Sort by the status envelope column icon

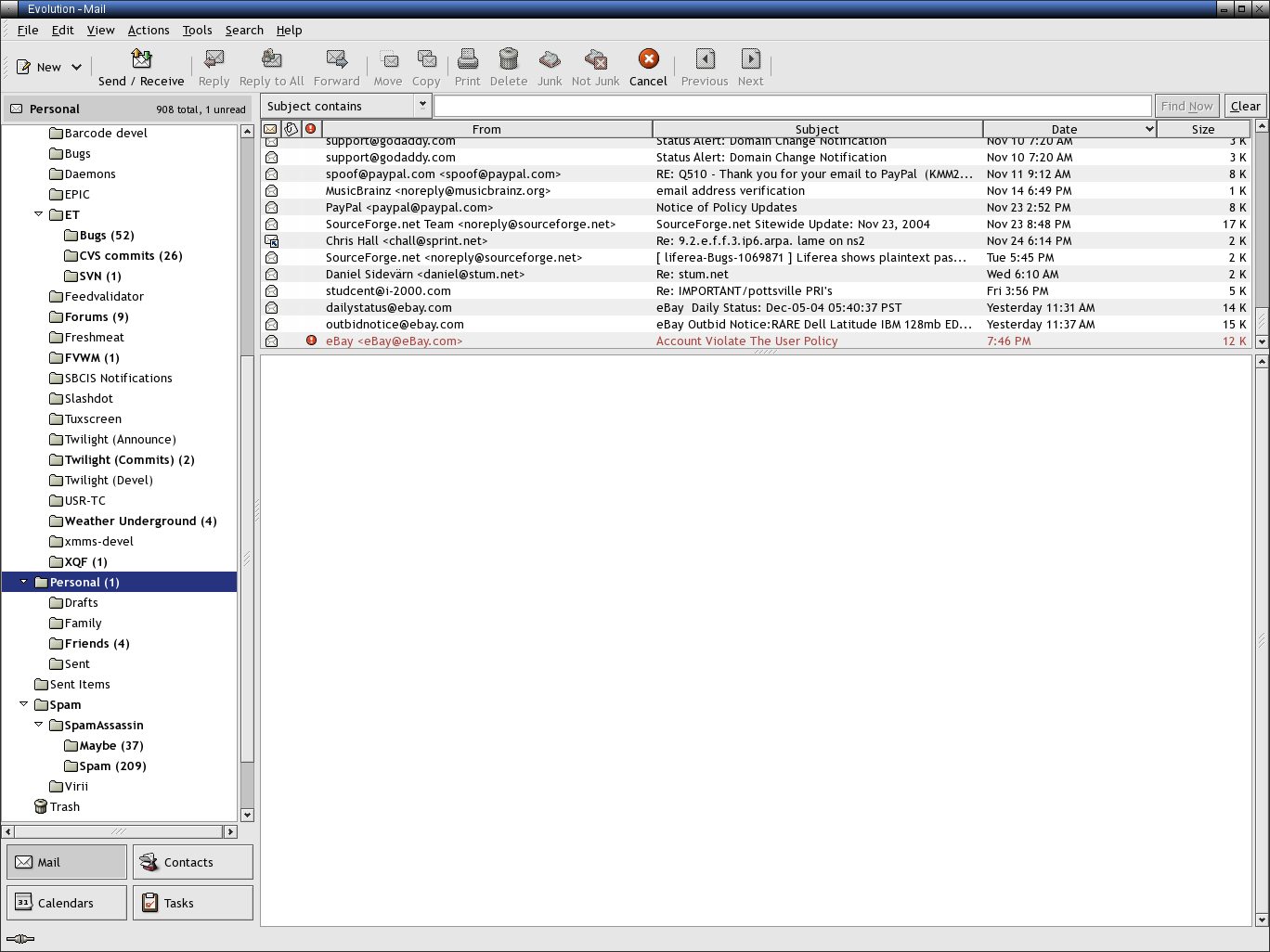coord(270,129)
